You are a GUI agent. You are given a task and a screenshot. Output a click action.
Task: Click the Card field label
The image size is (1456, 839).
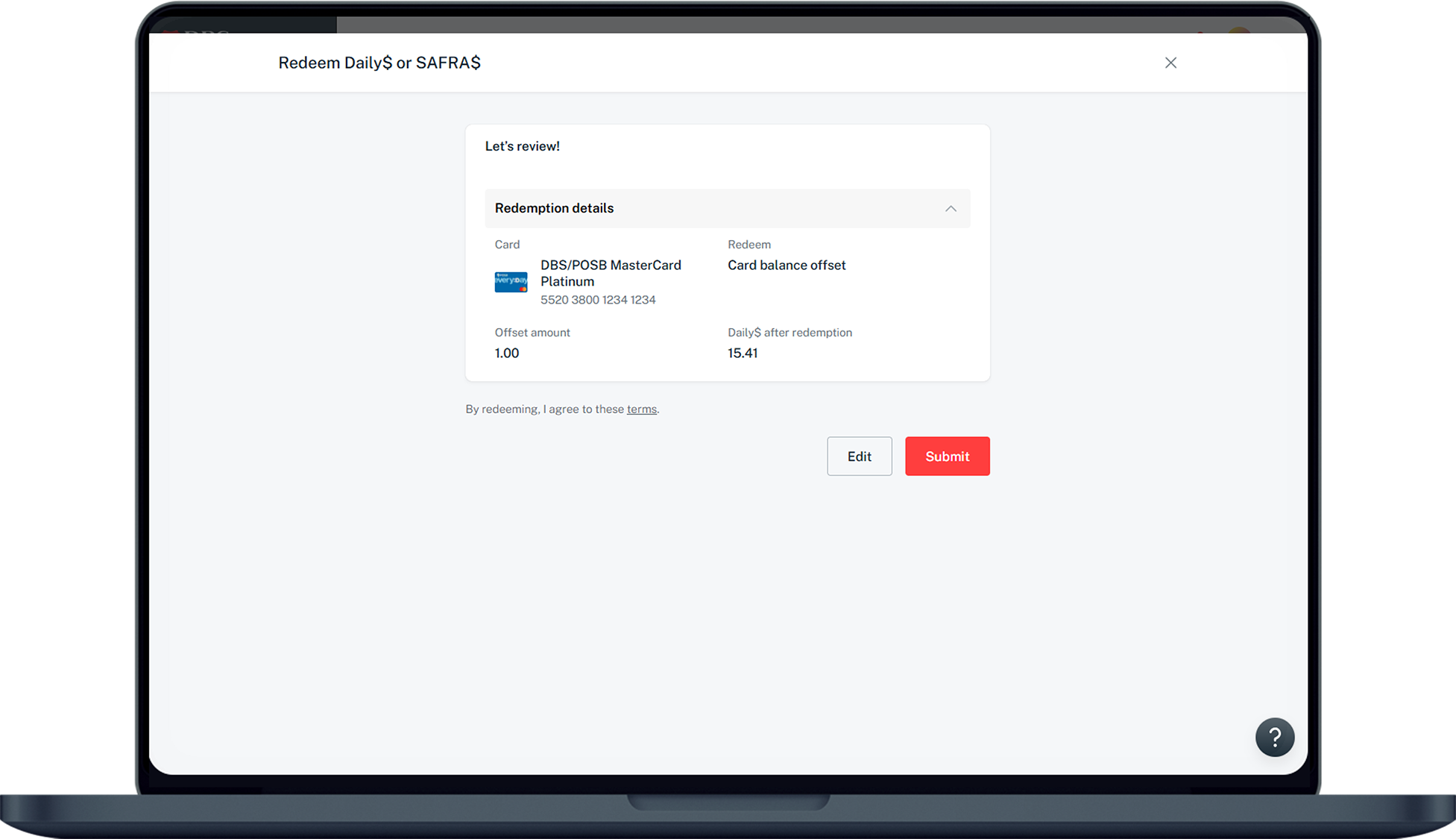point(507,245)
